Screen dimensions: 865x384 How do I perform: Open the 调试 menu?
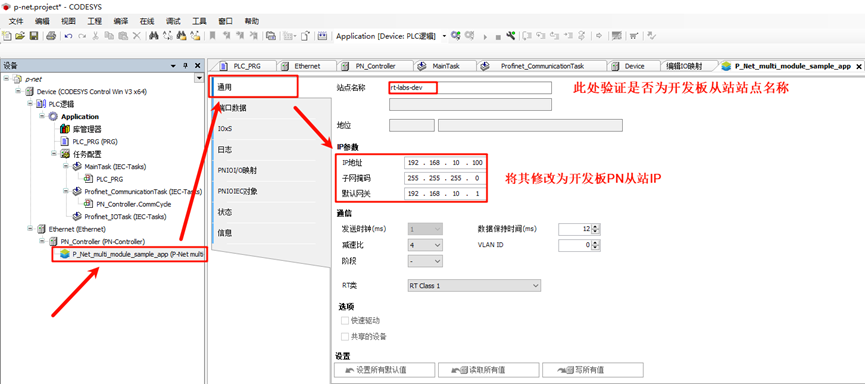(x=173, y=22)
